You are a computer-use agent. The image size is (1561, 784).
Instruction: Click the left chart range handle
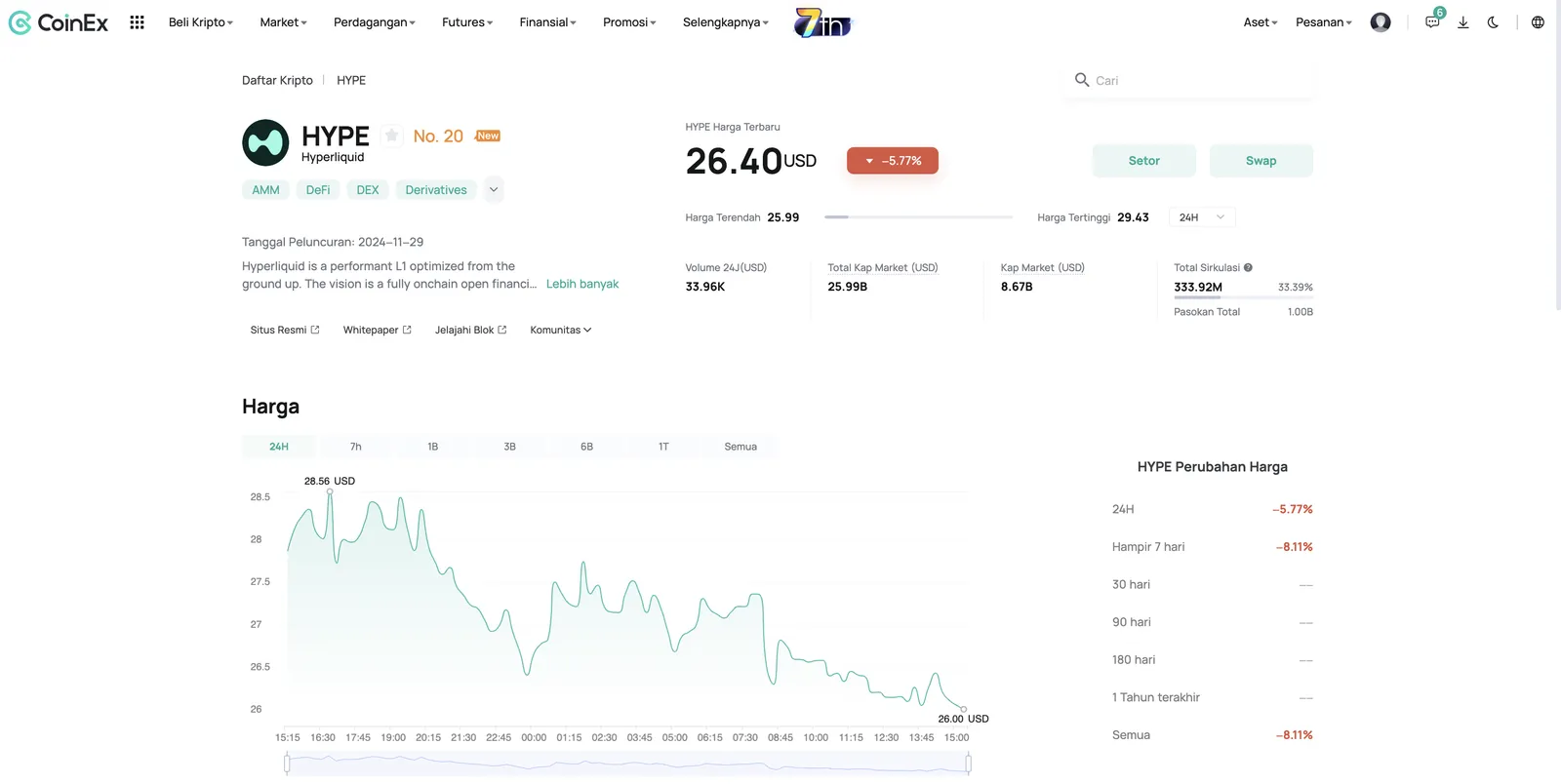point(287,764)
